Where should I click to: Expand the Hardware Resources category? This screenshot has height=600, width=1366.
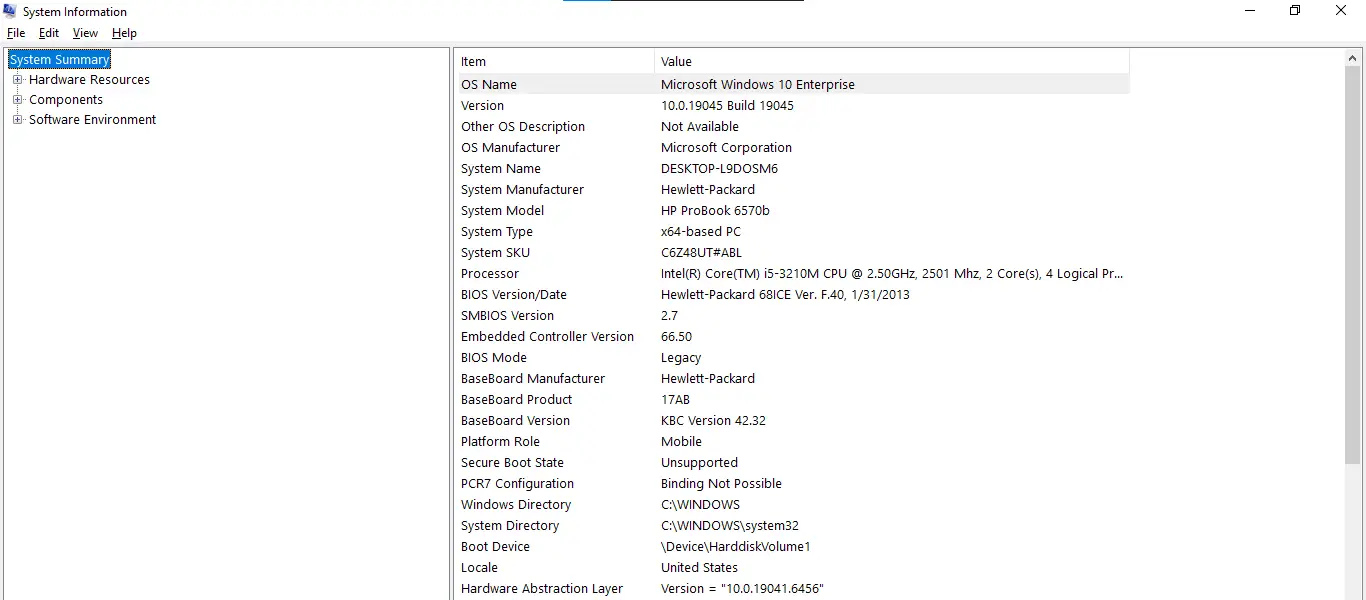pos(17,79)
